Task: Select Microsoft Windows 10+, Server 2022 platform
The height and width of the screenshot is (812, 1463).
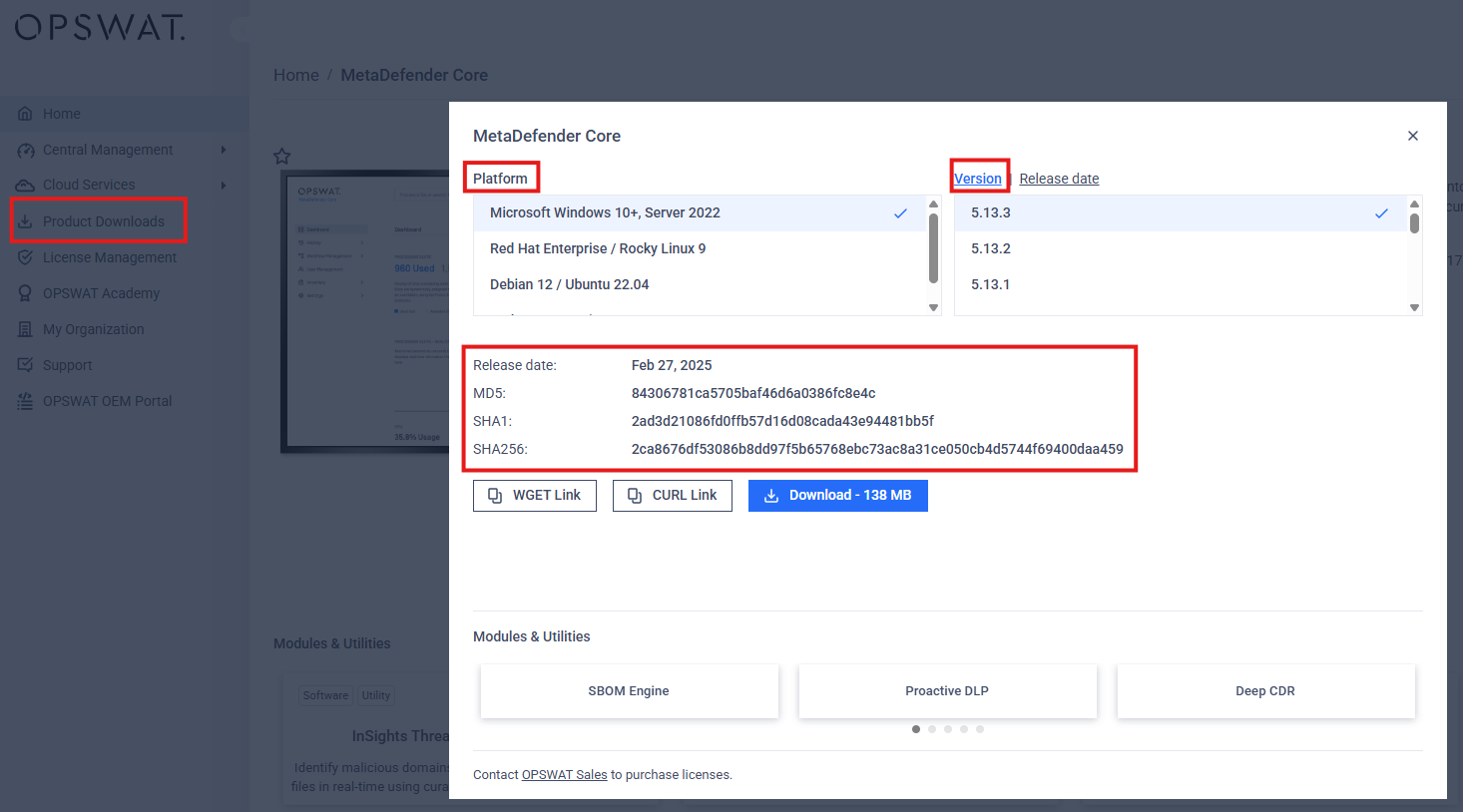Action: (700, 212)
